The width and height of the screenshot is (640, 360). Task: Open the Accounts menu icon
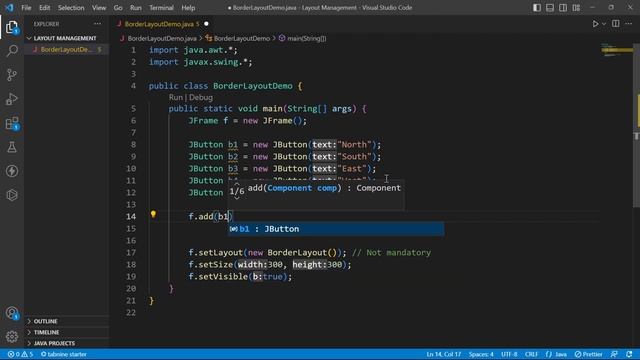point(12,313)
